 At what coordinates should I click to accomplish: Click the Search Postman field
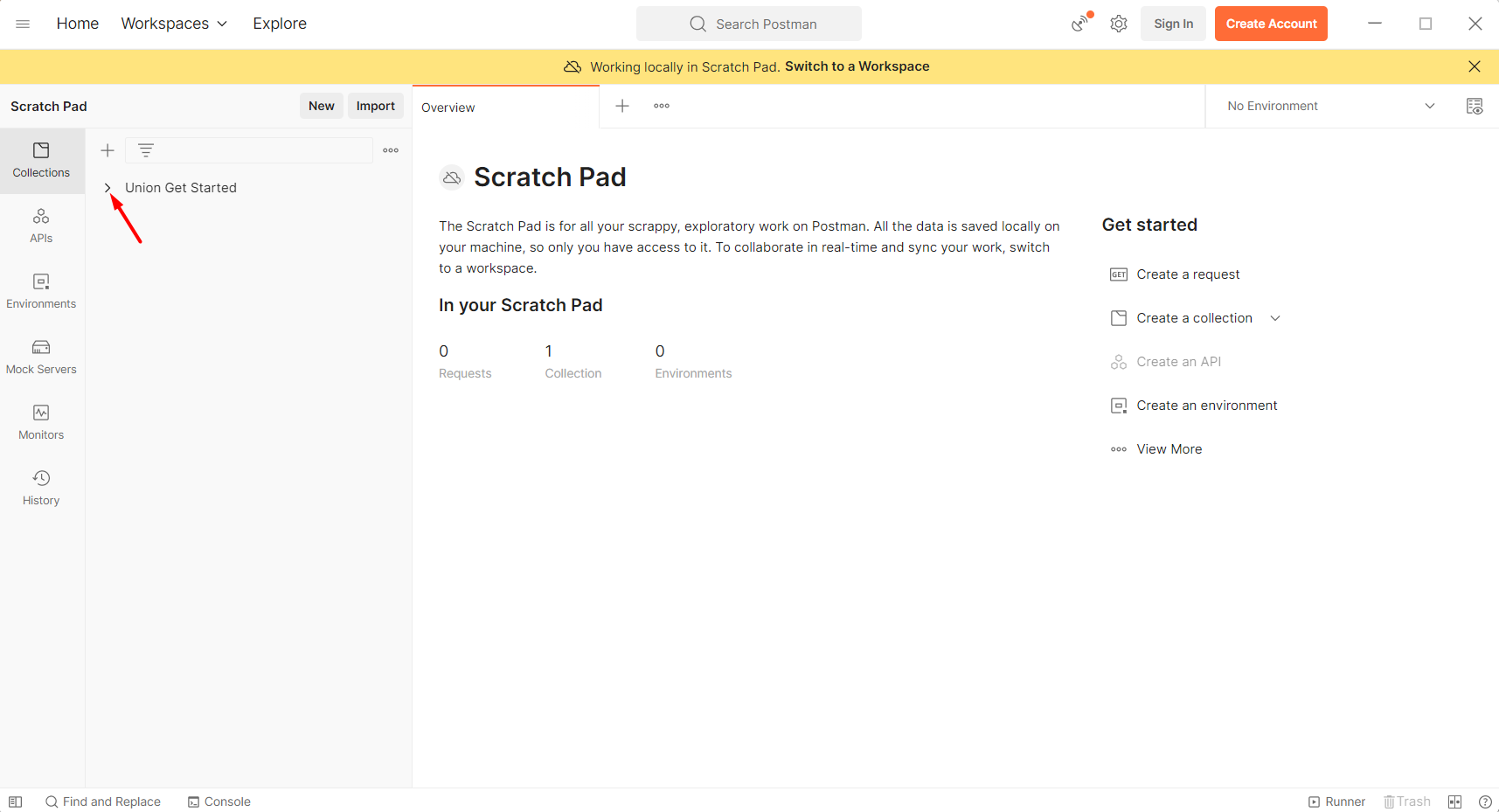tap(749, 24)
